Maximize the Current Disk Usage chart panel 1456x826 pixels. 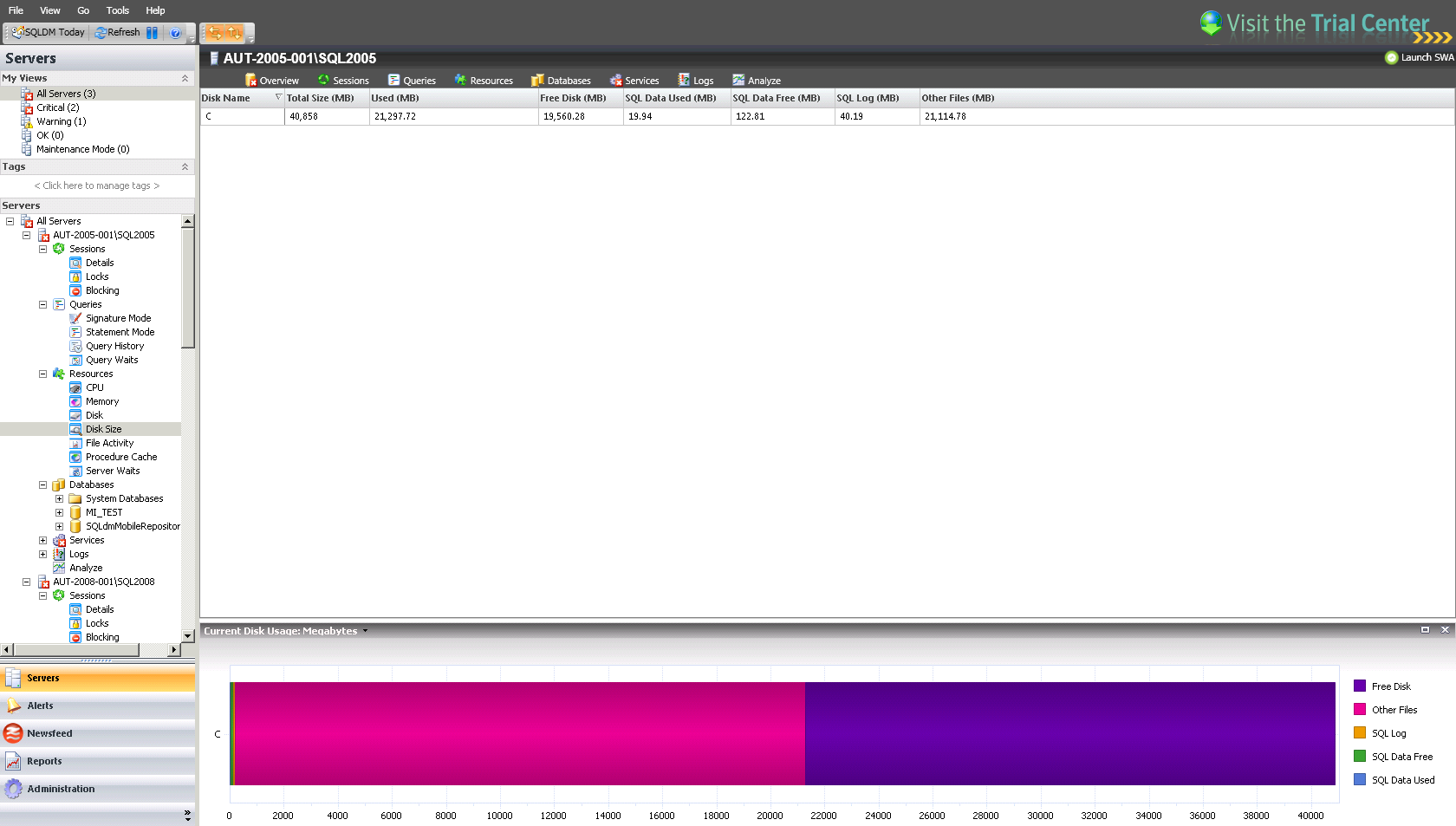coord(1425,630)
